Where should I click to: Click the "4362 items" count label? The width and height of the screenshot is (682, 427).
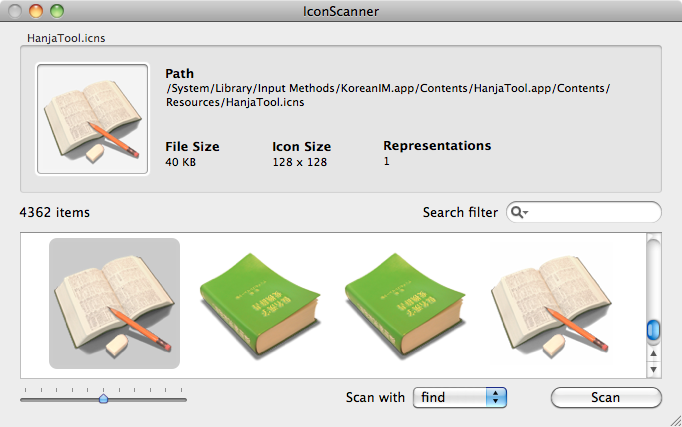pos(54,212)
